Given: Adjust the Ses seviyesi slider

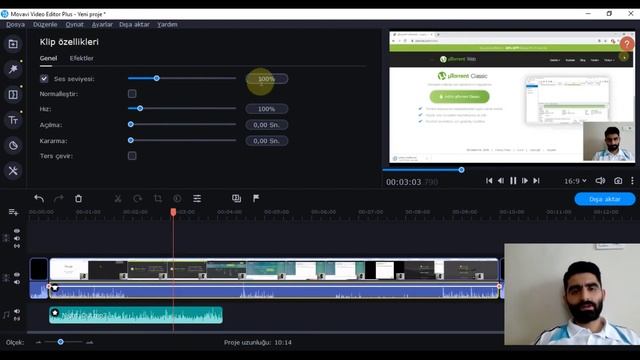Looking at the screenshot, I should click(156, 78).
